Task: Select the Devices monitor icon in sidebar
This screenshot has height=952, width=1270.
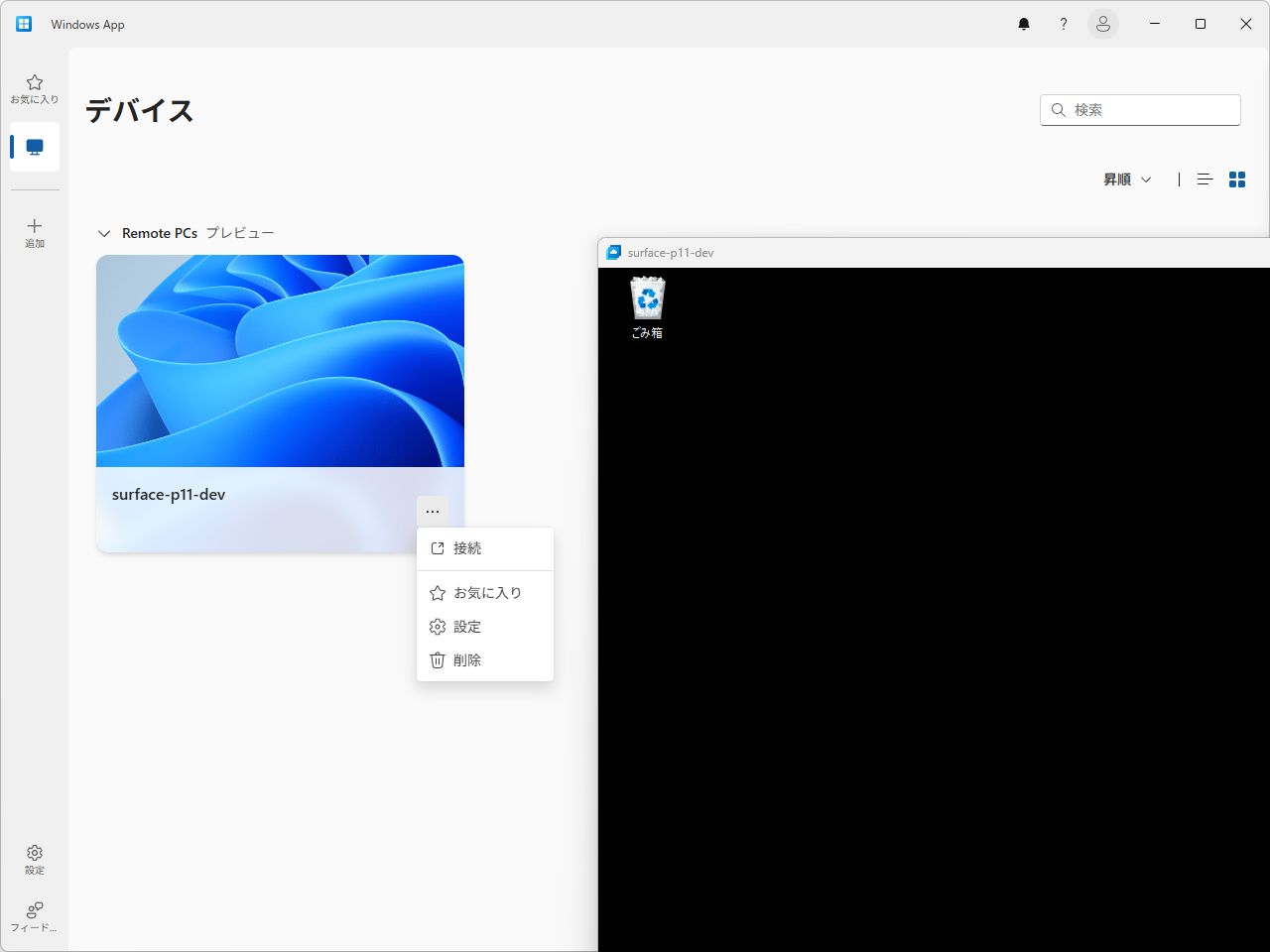Action: [35, 147]
